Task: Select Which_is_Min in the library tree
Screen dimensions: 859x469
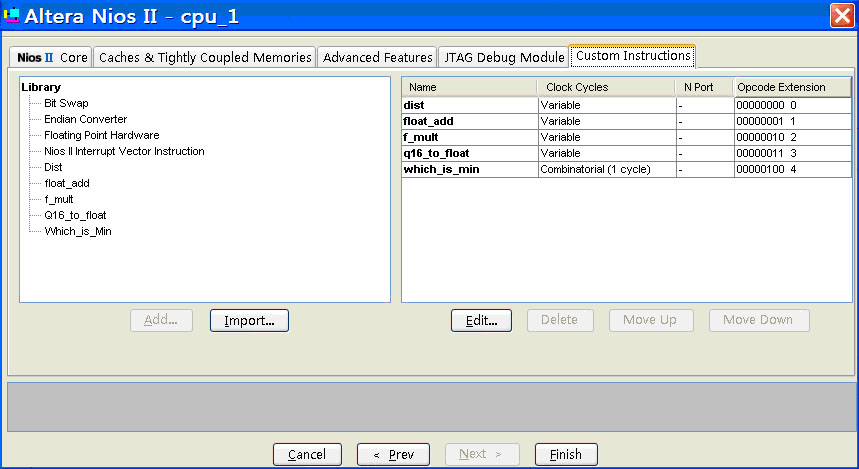Action: [x=78, y=231]
